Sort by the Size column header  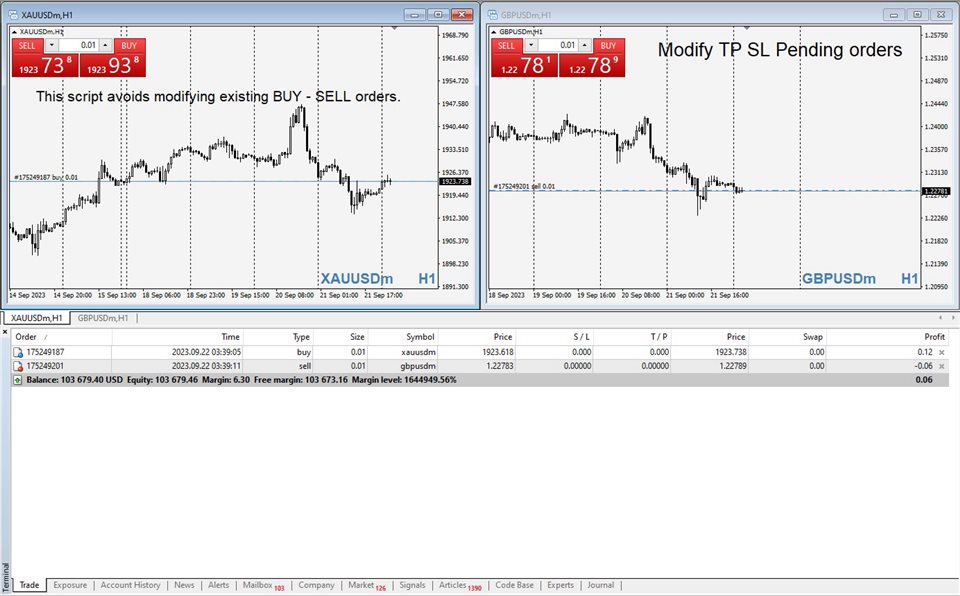click(x=341, y=337)
